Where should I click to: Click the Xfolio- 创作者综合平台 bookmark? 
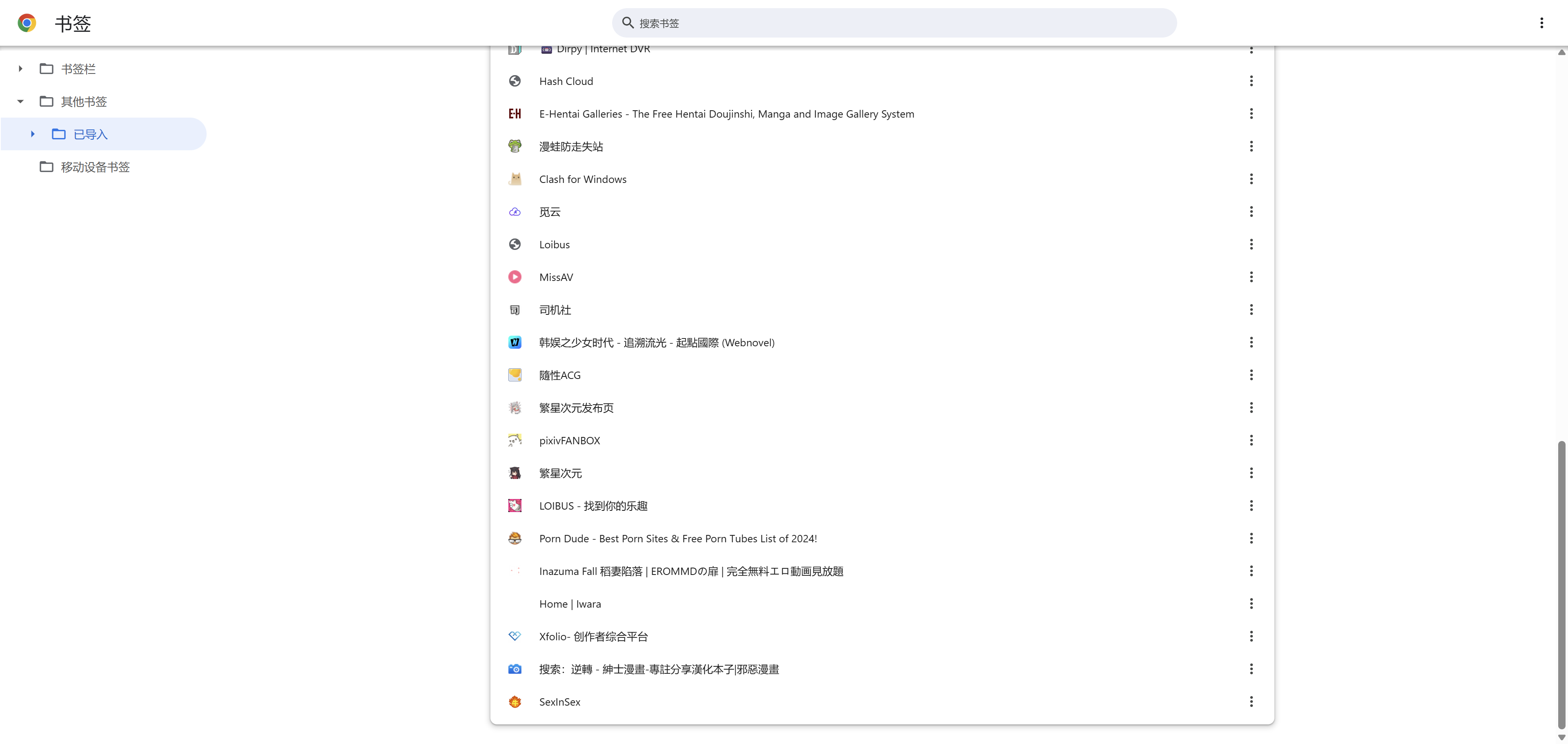coord(593,636)
